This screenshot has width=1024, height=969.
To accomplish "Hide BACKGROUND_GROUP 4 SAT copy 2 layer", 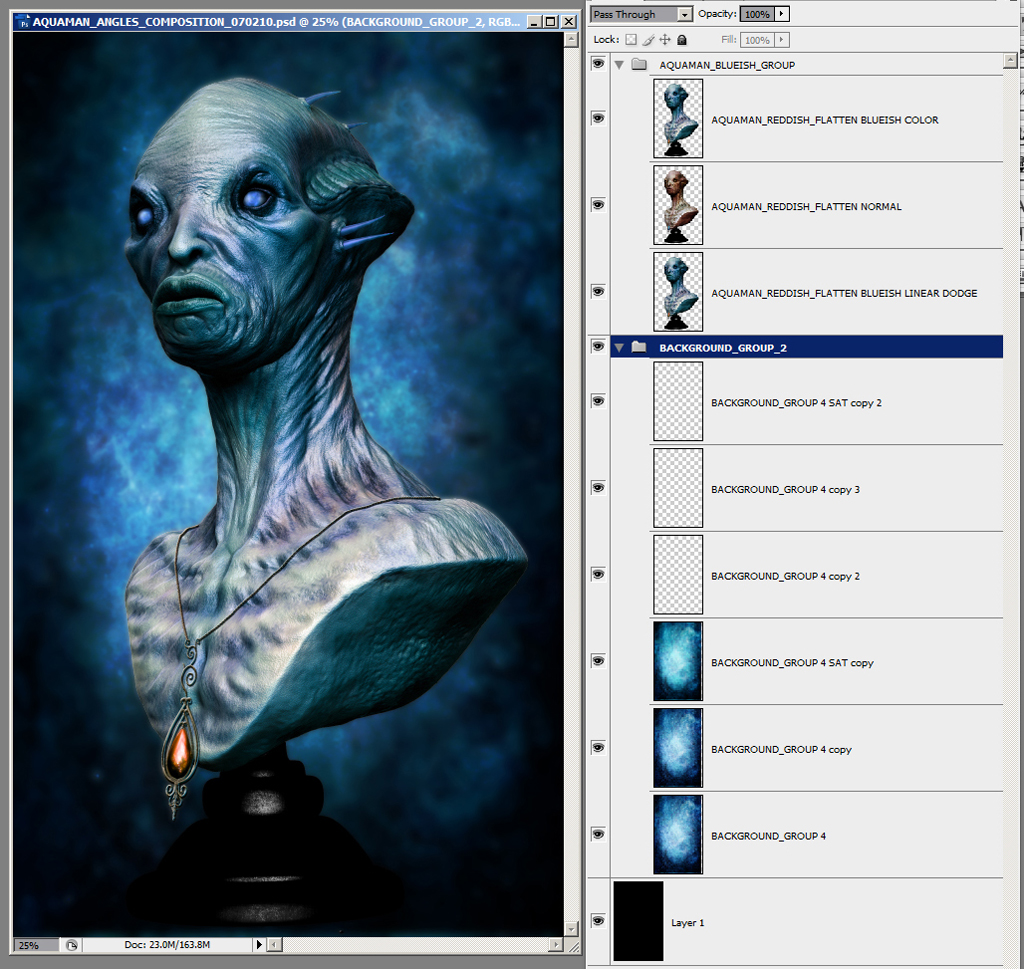I will (x=598, y=400).
